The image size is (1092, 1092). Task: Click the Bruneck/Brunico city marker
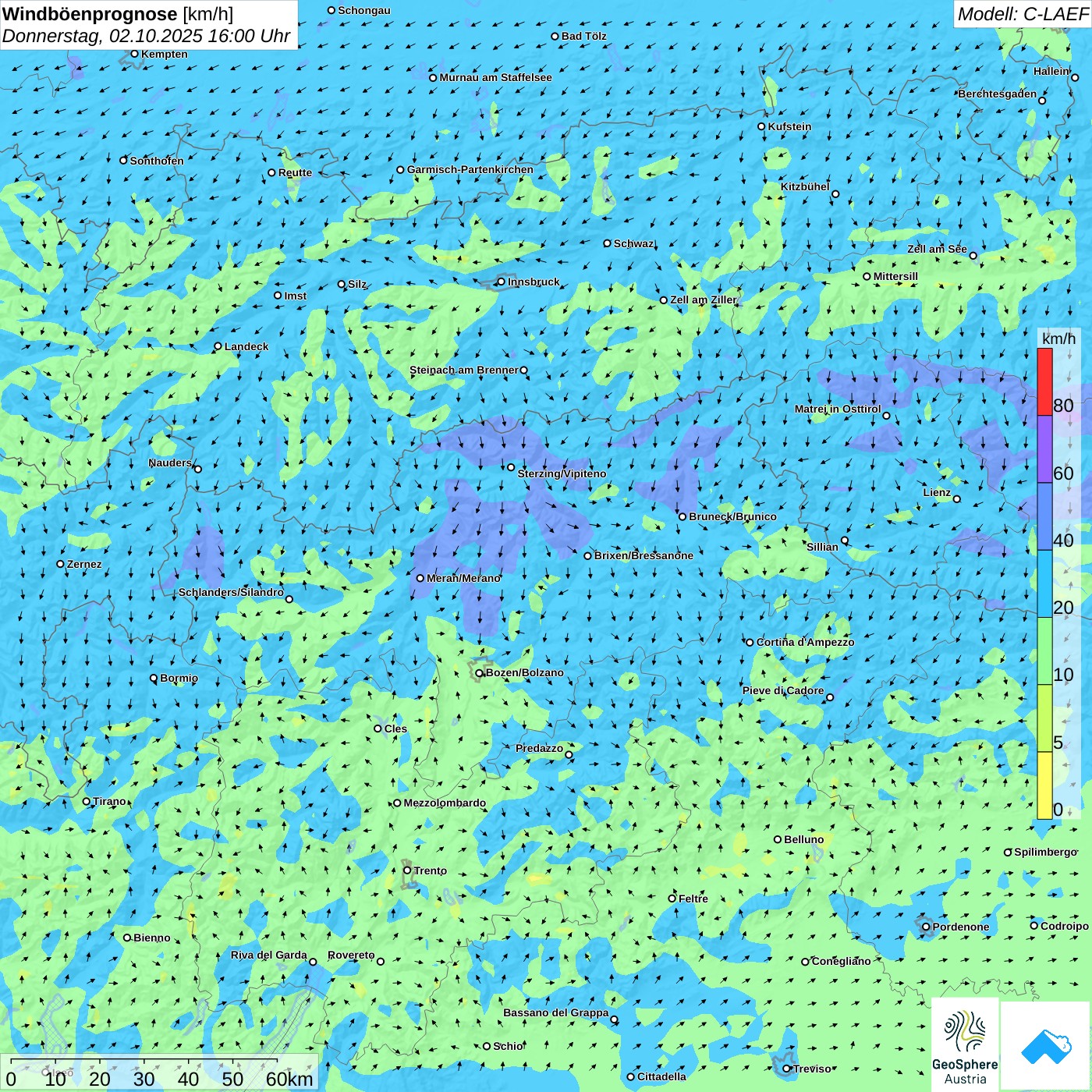pos(682,516)
